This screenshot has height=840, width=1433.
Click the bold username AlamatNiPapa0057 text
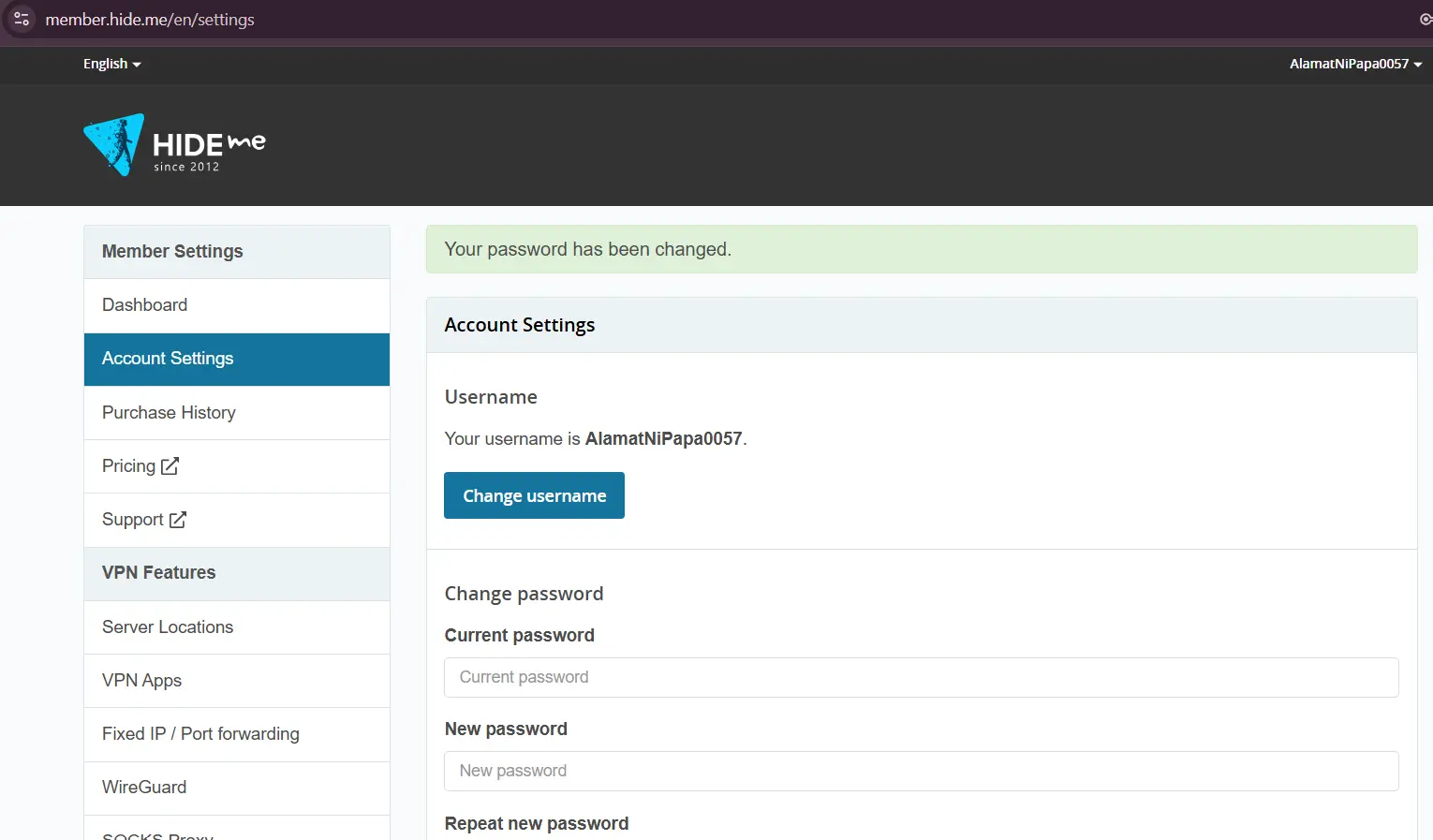(x=663, y=438)
